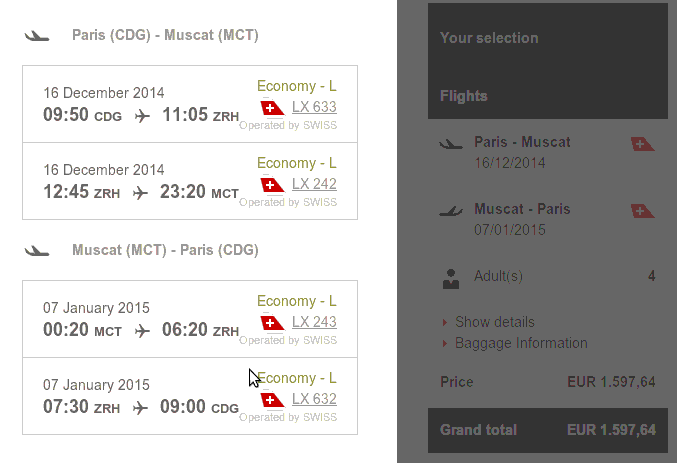Click plane icon between 12:45 ZRH and 23:20 MCT

(x=140, y=193)
